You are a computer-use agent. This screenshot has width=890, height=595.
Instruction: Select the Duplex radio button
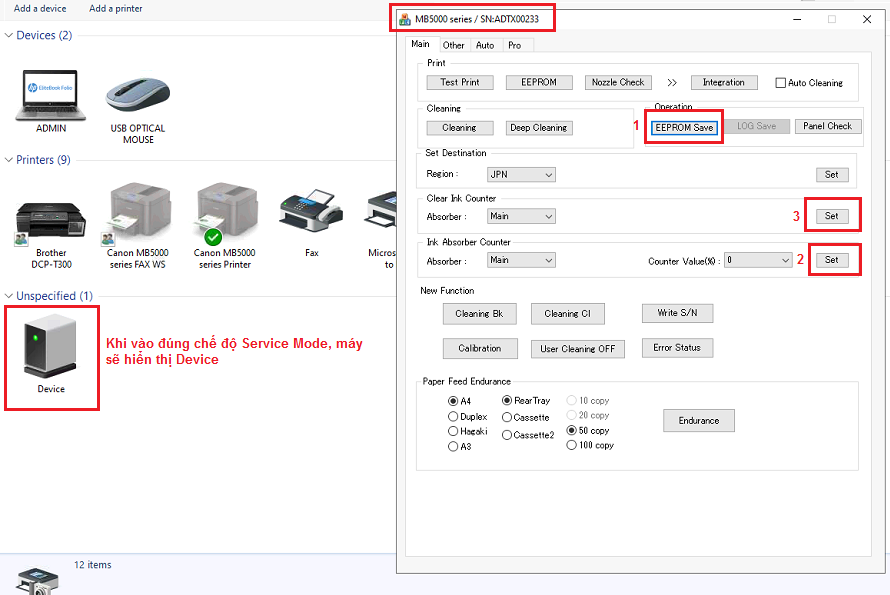click(x=453, y=417)
